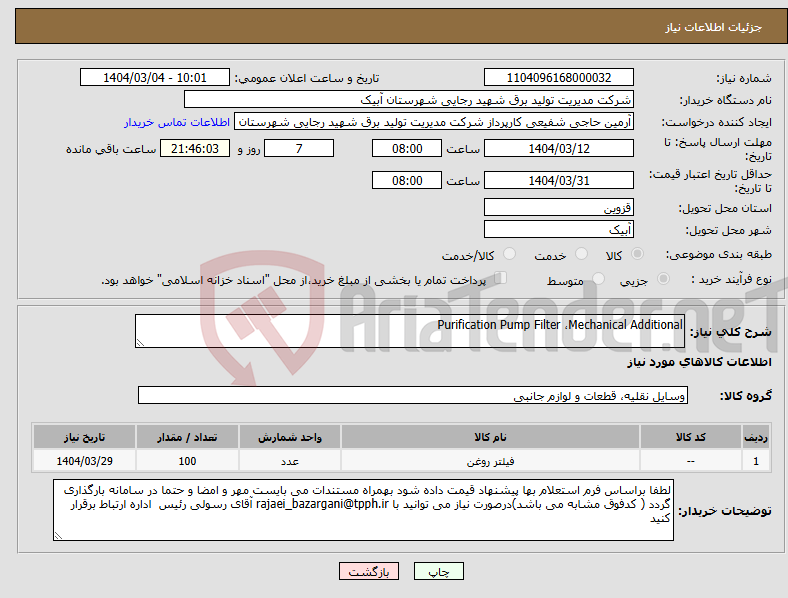The height and width of the screenshot is (598, 788).
Task: Click the واحد شمارش column header
Action: coord(290,437)
